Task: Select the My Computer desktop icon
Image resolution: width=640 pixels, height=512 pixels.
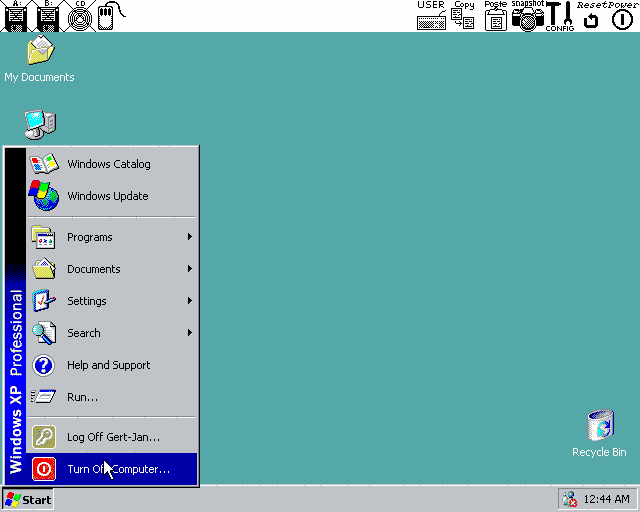Action: pos(40,124)
